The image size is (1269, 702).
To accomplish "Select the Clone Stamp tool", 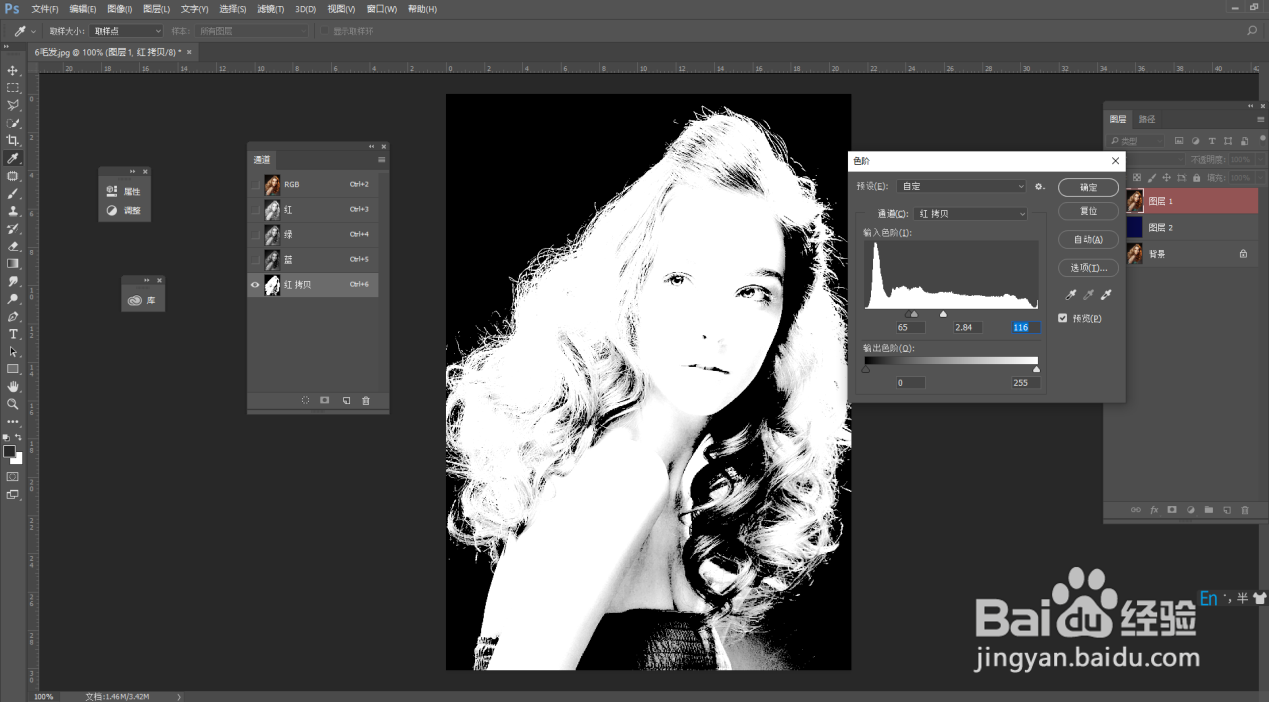I will 13,211.
